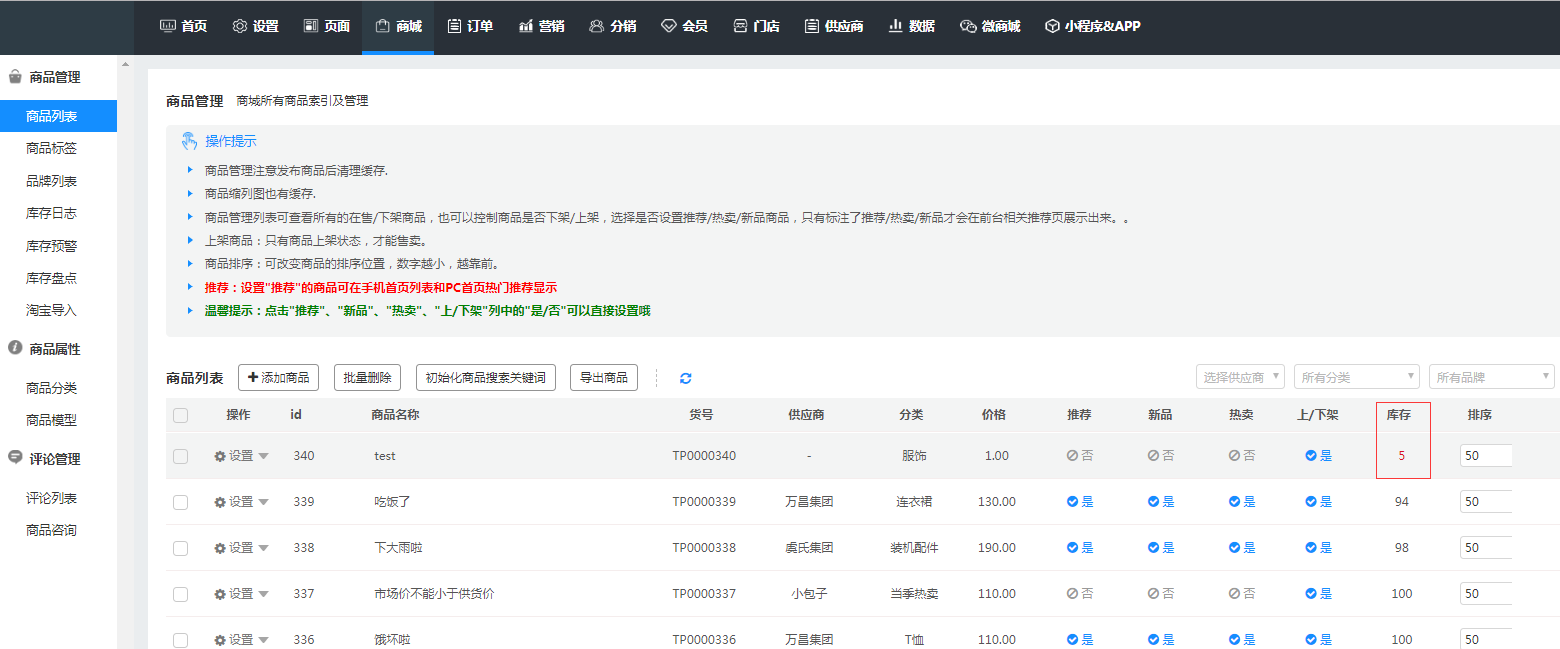Click the 商品管理 basket icon in sidebar

15,77
